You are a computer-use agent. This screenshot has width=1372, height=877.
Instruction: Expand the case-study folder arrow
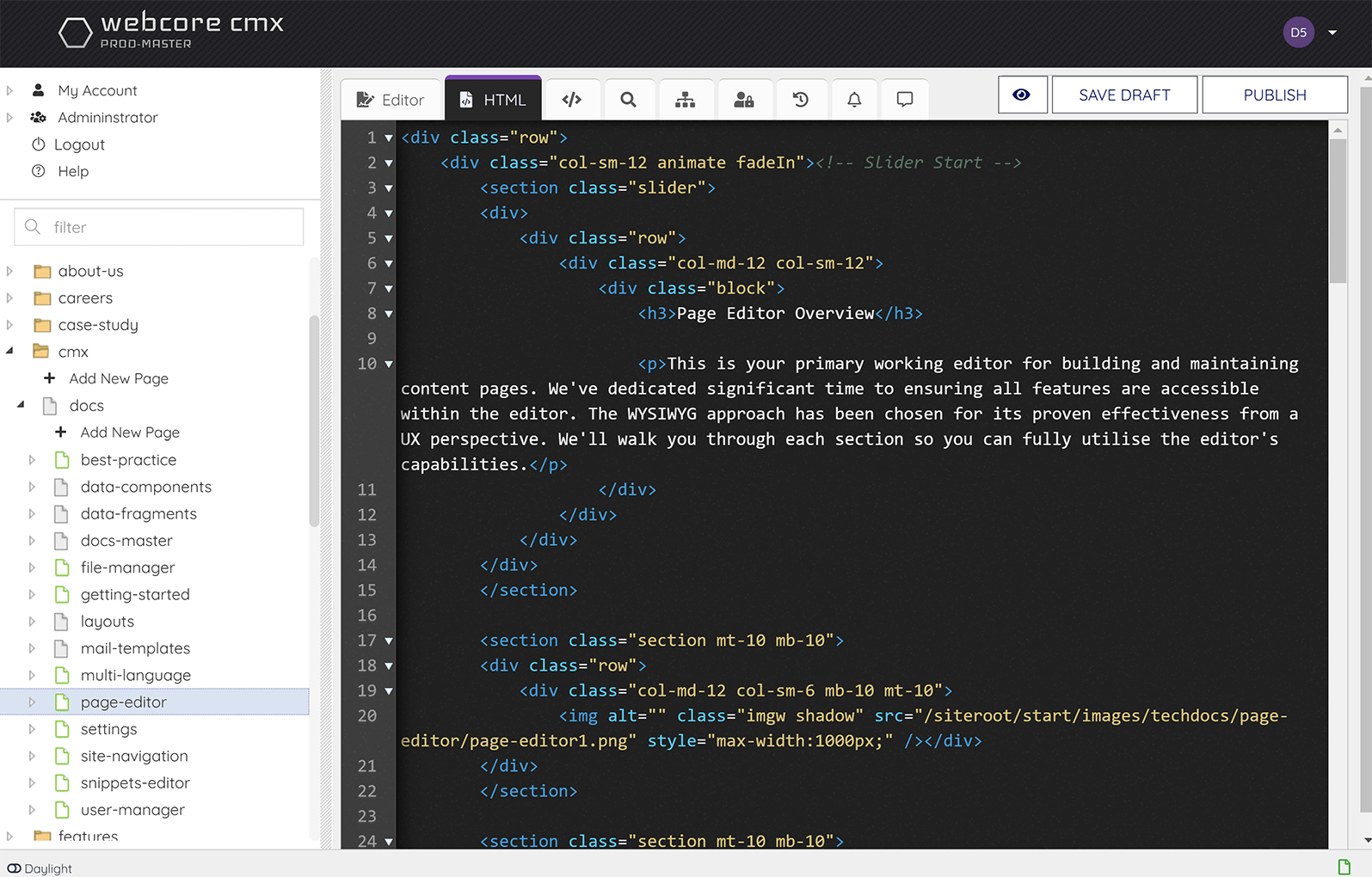point(10,325)
